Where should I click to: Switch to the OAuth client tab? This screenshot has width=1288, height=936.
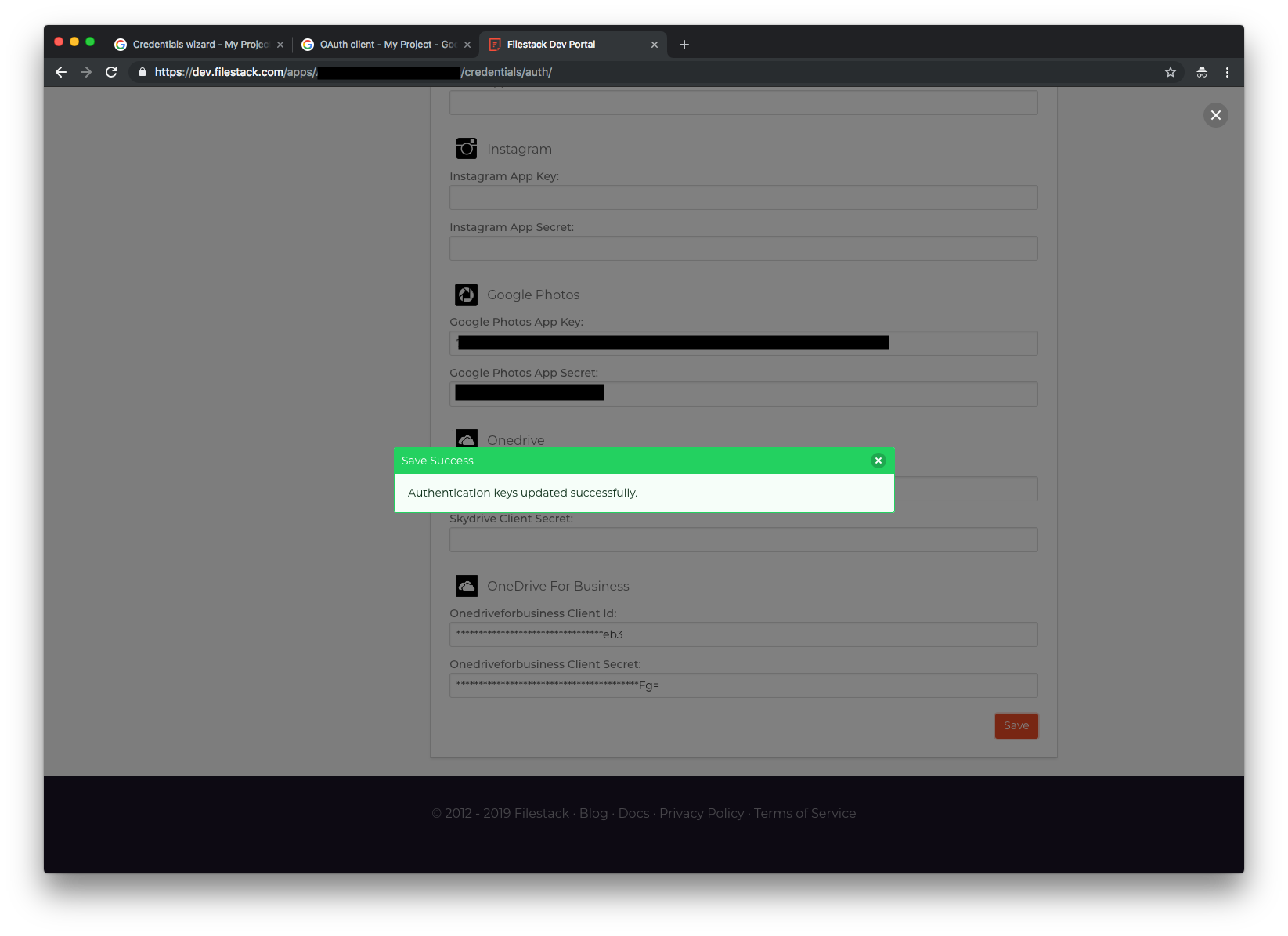[386, 45]
